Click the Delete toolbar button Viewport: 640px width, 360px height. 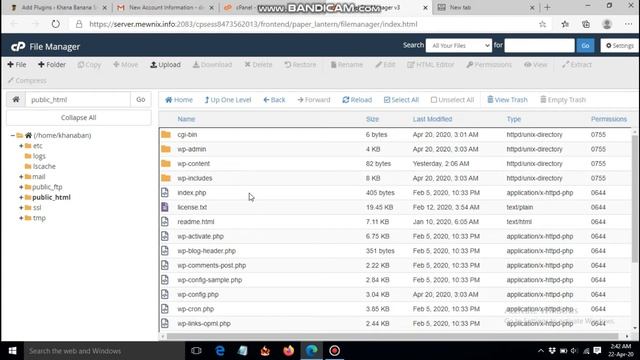coord(258,64)
